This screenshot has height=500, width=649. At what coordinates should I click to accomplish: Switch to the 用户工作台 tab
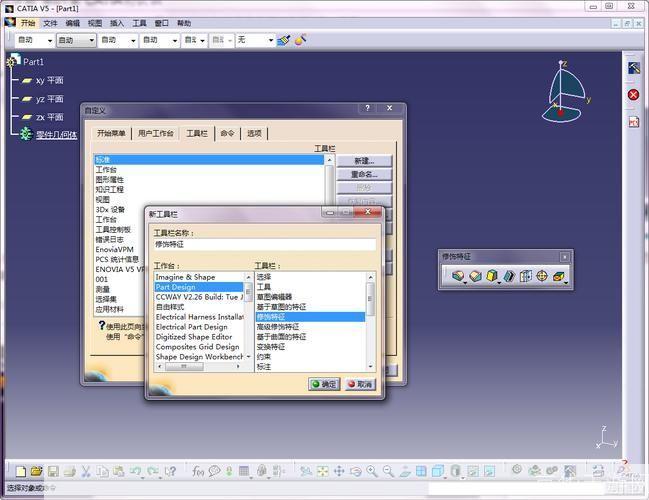click(x=156, y=133)
